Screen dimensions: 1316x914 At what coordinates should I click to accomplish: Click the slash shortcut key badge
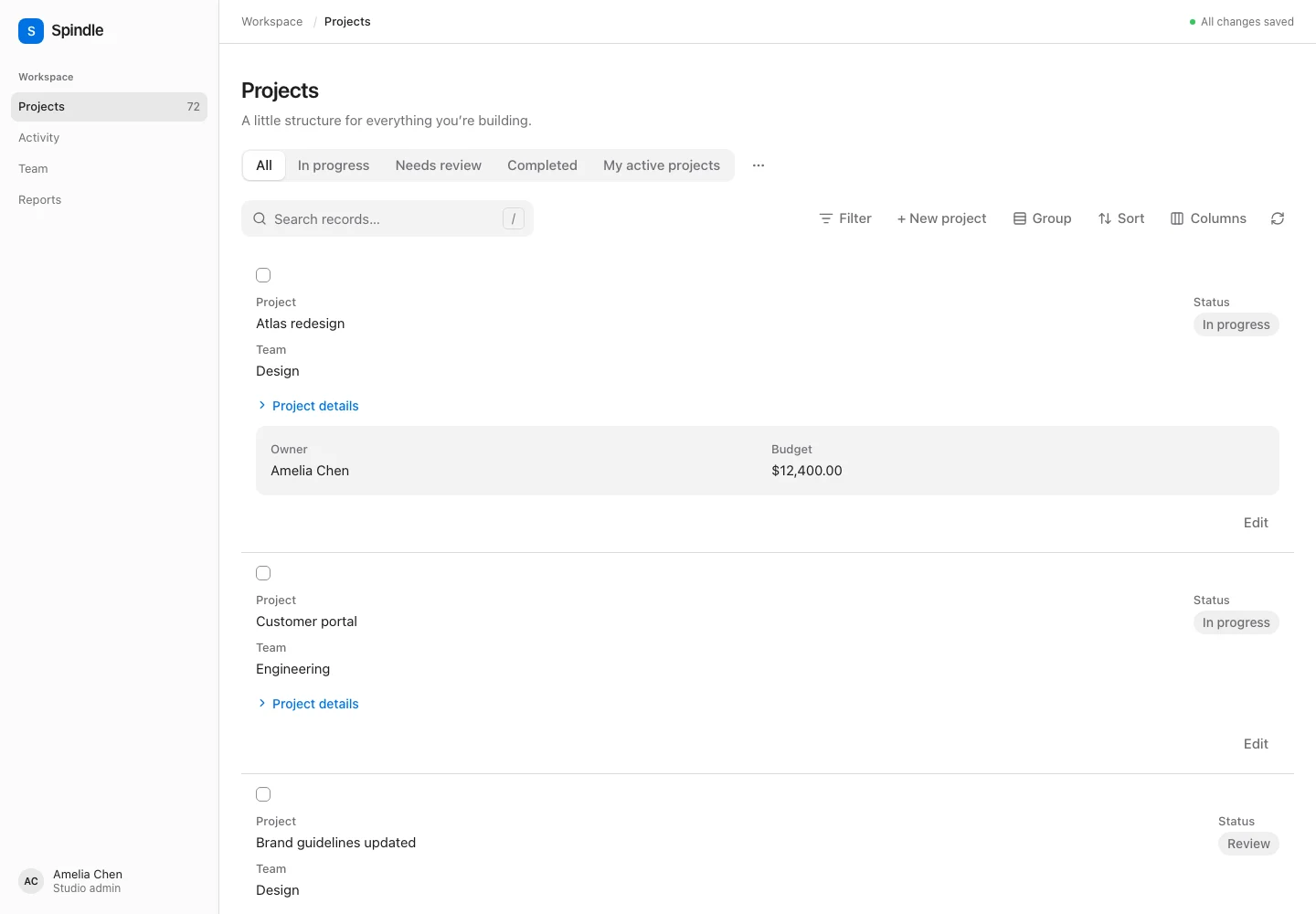point(514,218)
